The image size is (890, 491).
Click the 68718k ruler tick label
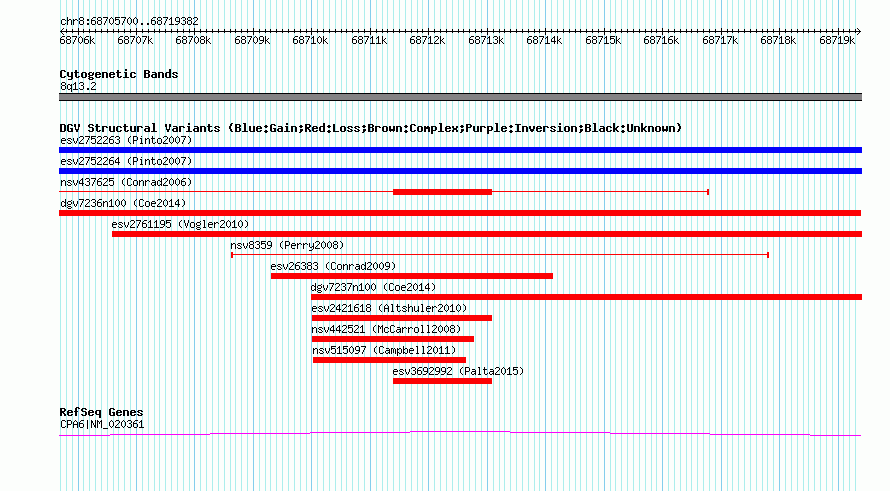point(778,40)
